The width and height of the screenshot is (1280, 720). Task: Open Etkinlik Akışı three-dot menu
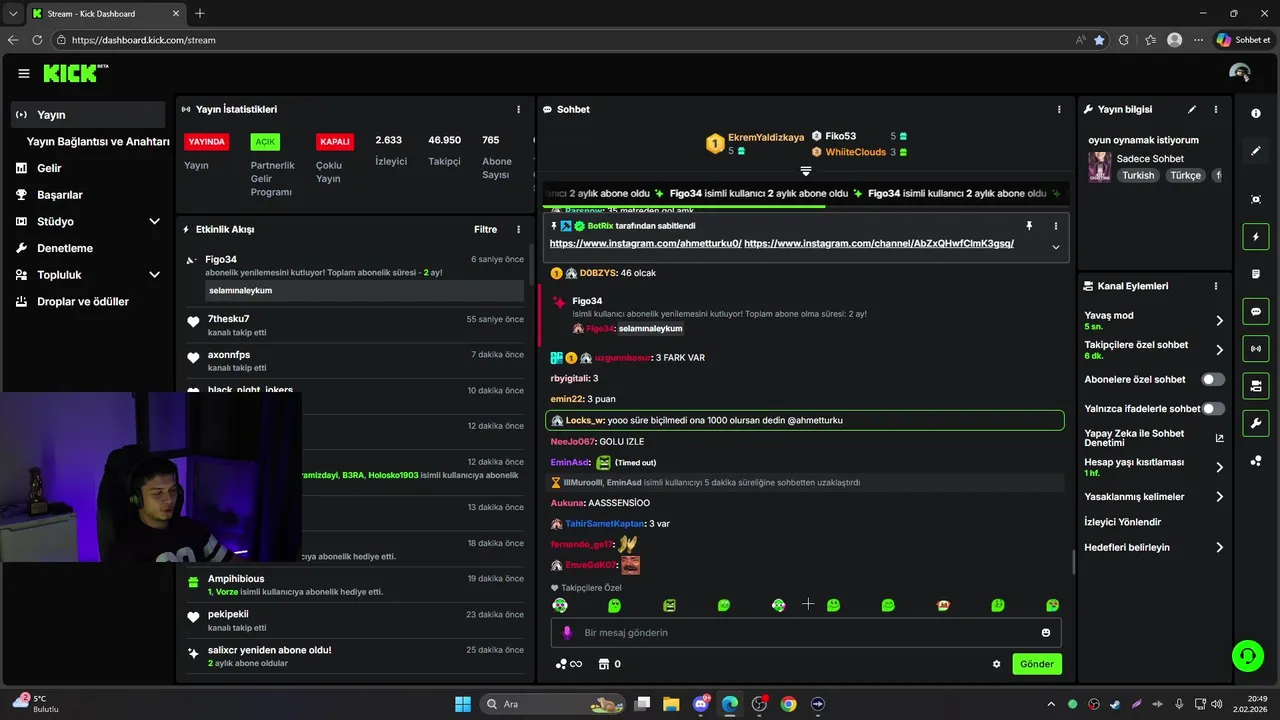tap(518, 229)
